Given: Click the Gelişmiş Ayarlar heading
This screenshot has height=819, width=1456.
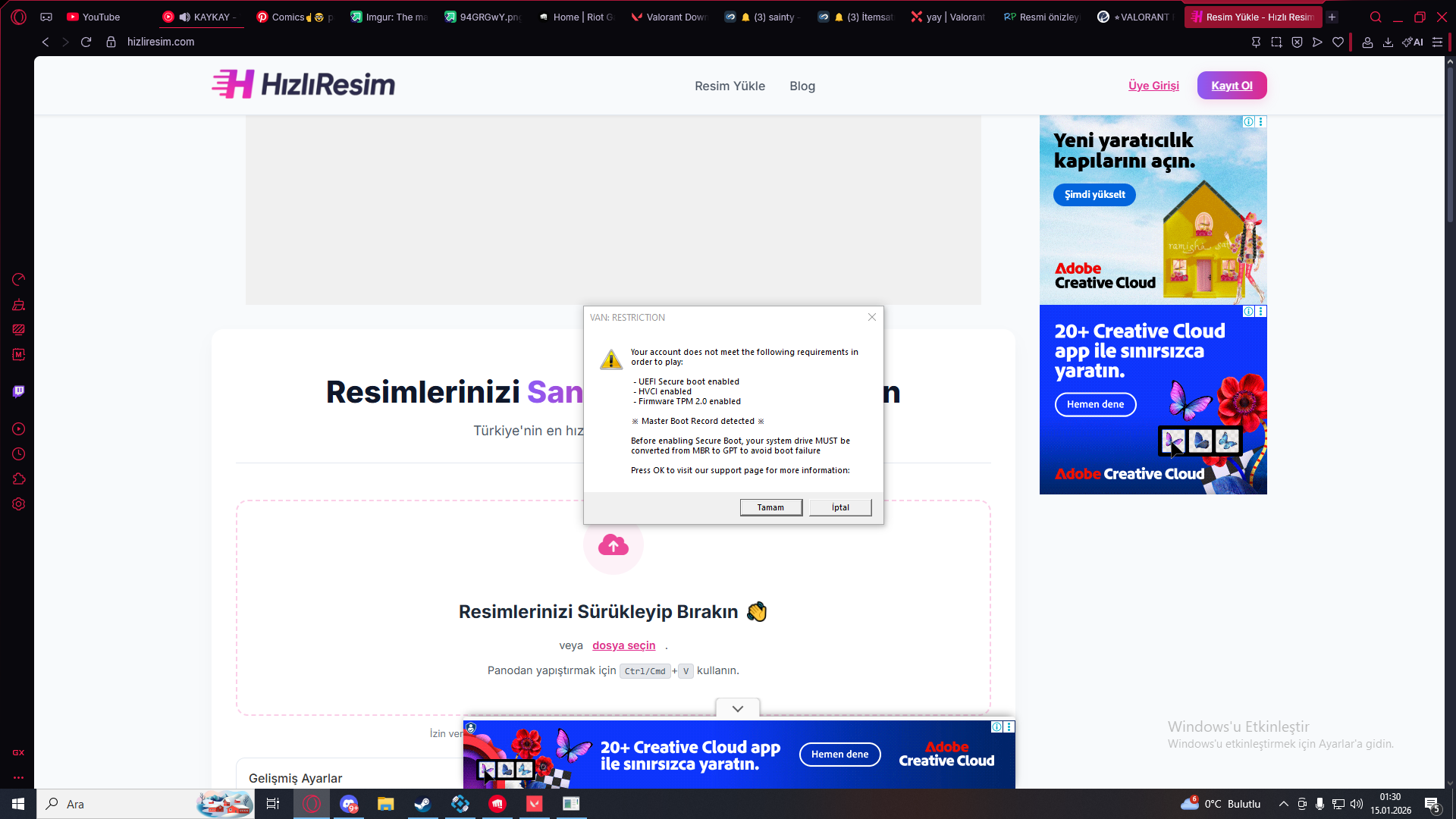Looking at the screenshot, I should (296, 778).
